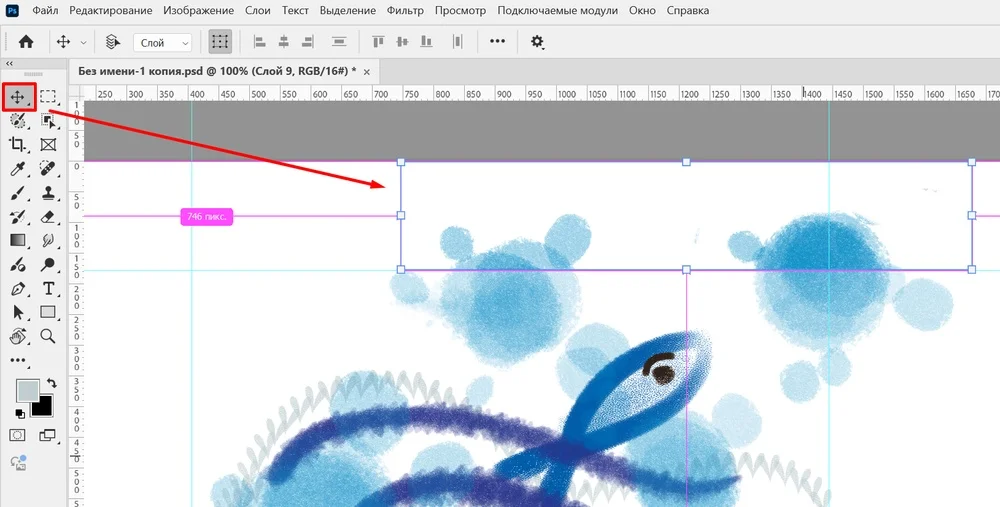Select the Rectangular Marquee tool
The image size is (1000, 507).
[x=48, y=96]
